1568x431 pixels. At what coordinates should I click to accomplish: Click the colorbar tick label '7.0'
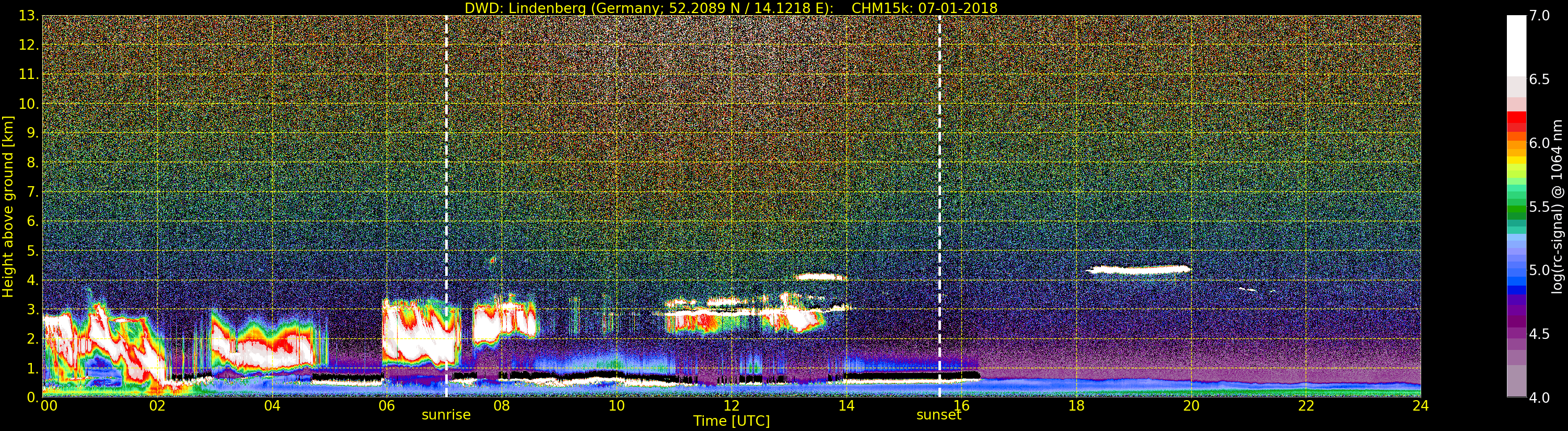(x=1539, y=16)
